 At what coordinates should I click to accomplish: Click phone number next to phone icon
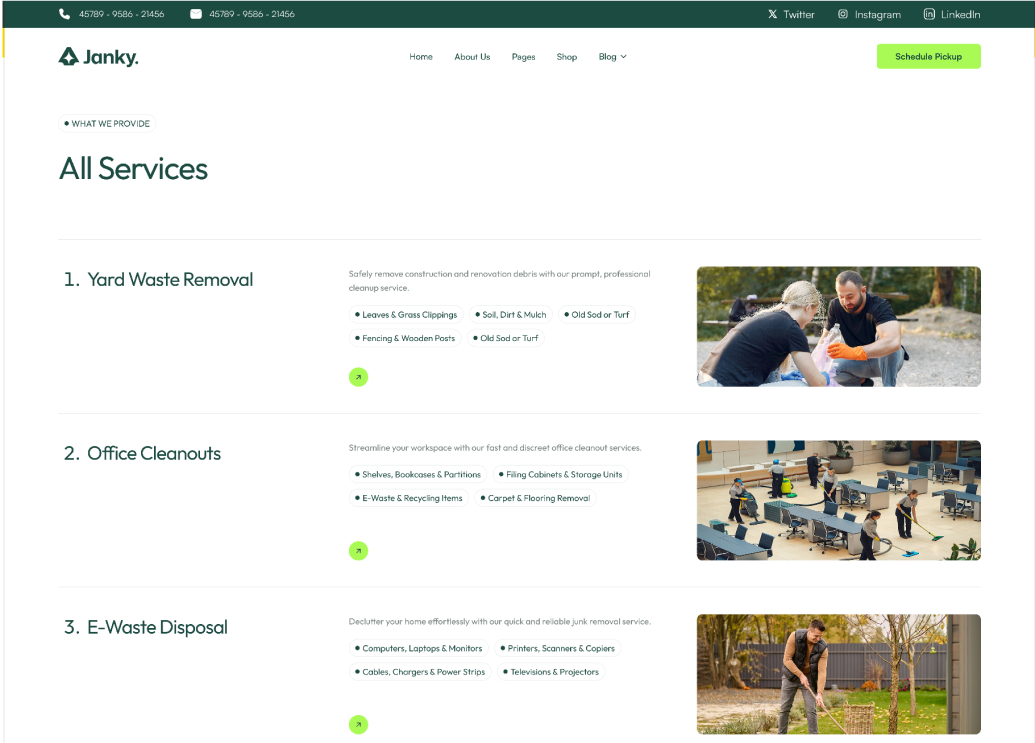121,14
